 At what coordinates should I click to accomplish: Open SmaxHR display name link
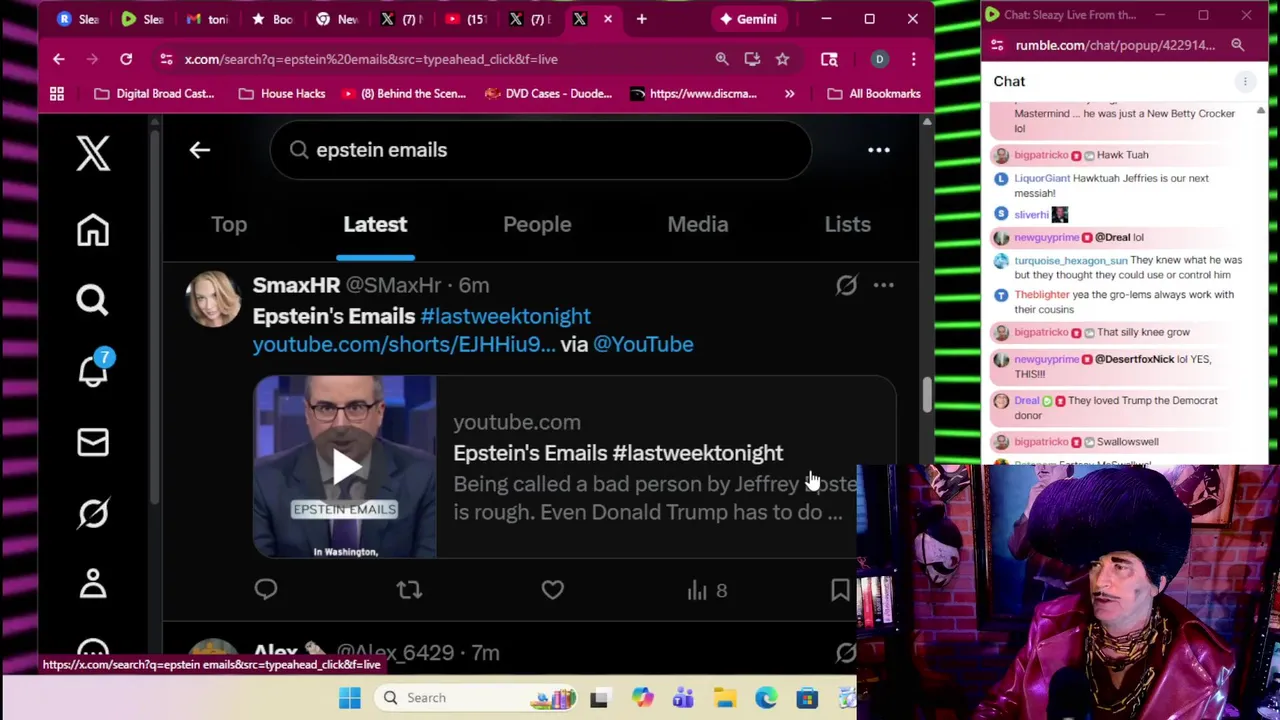tap(296, 285)
